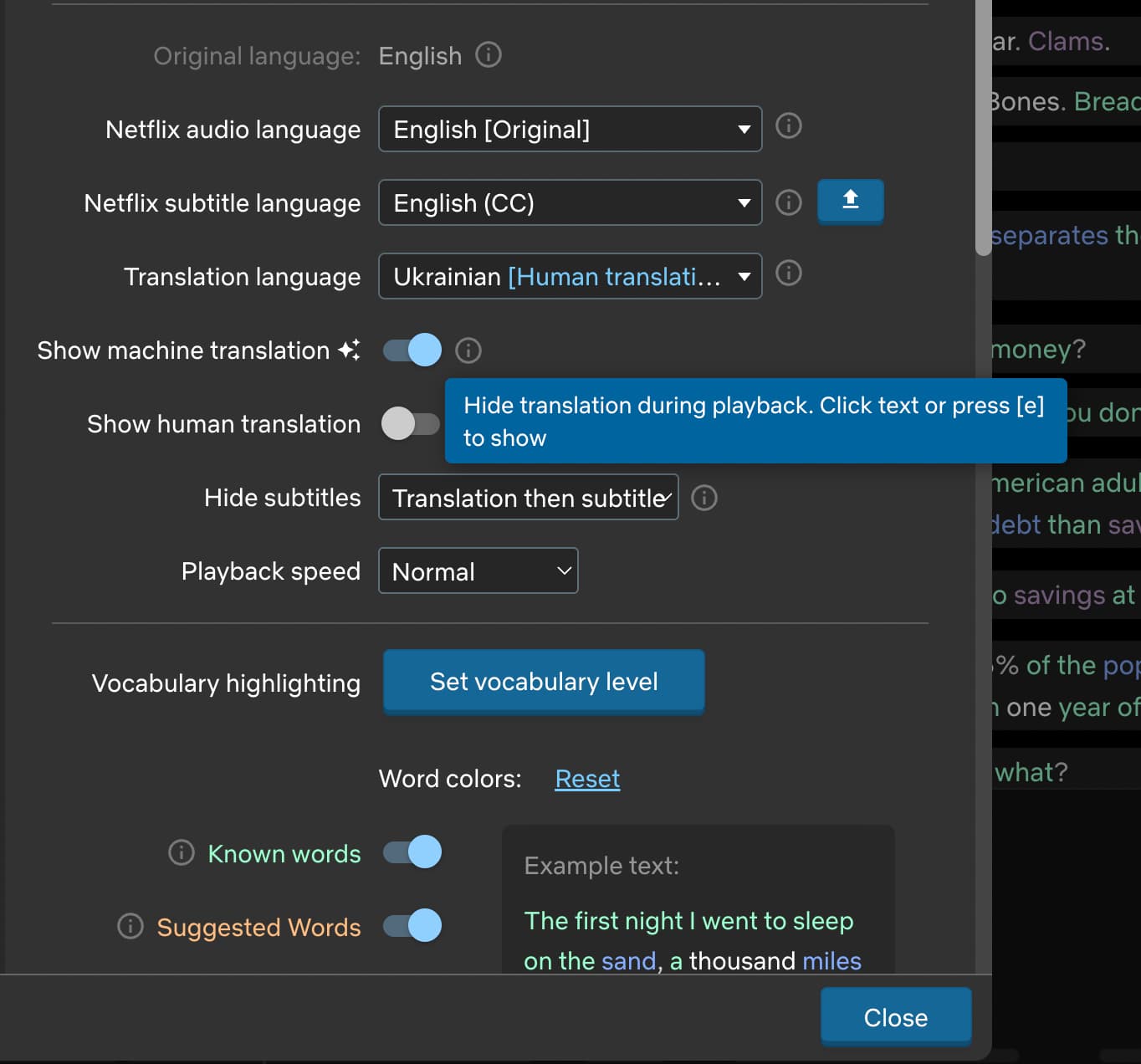Viewport: 1141px width, 1064px height.
Task: Open Netflix audio language dropdown
Action: pos(570,129)
